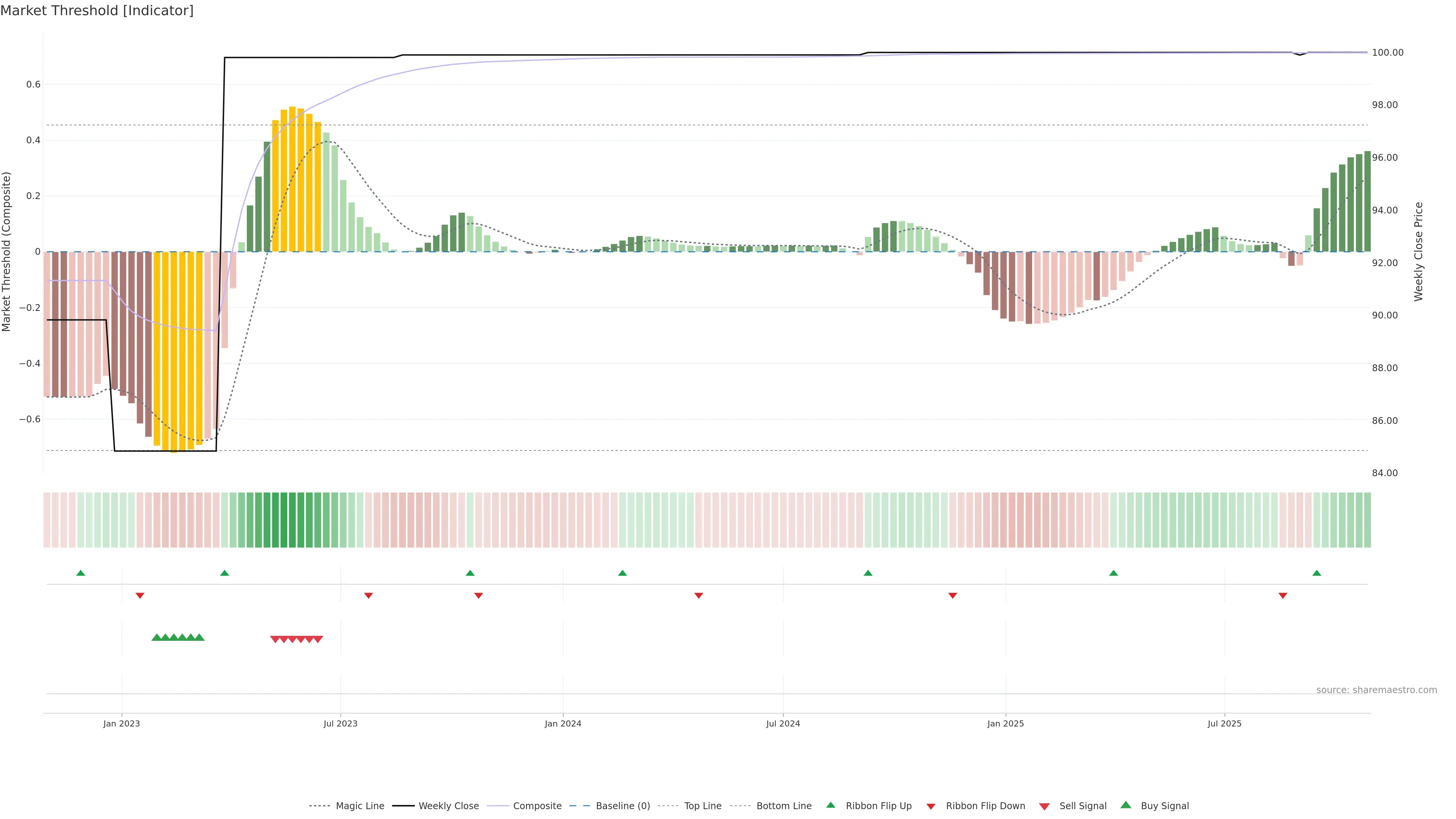The image size is (1456, 819).
Task: Hide the Composite series via the legend
Action: [x=537, y=806]
